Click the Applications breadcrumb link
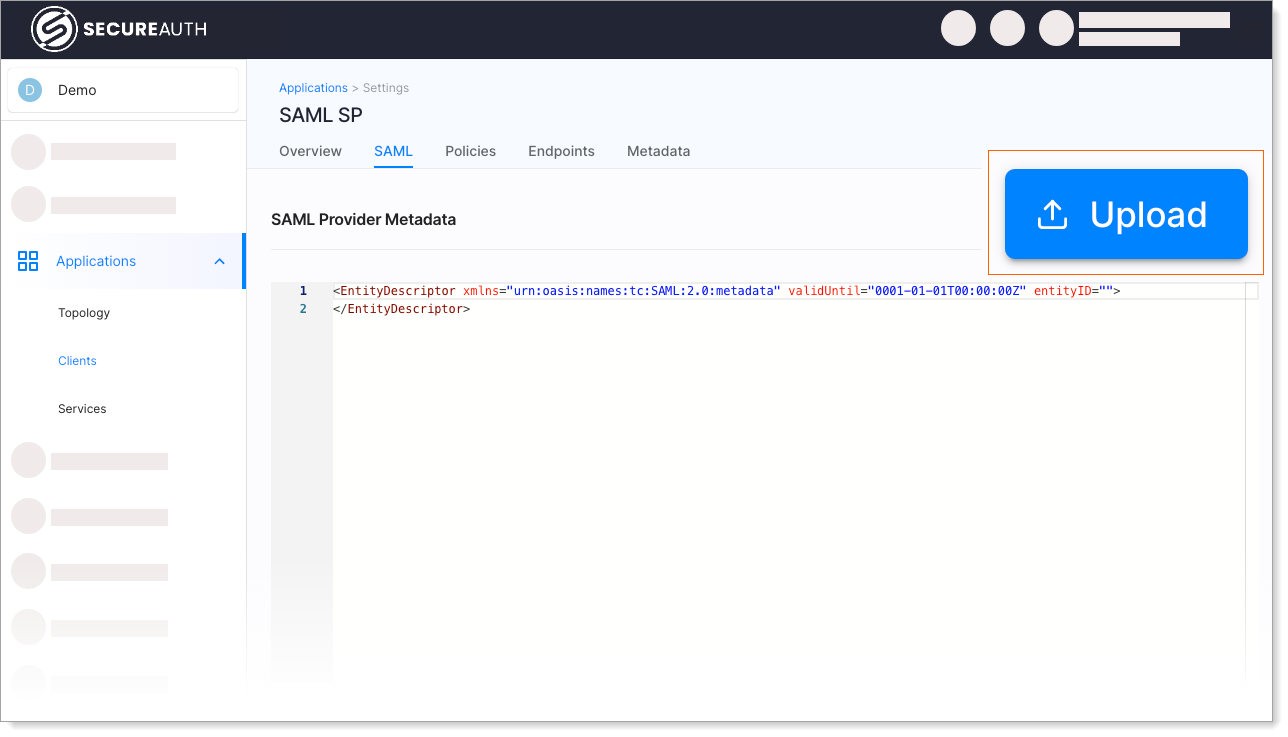This screenshot has width=1288, height=737. tap(313, 88)
